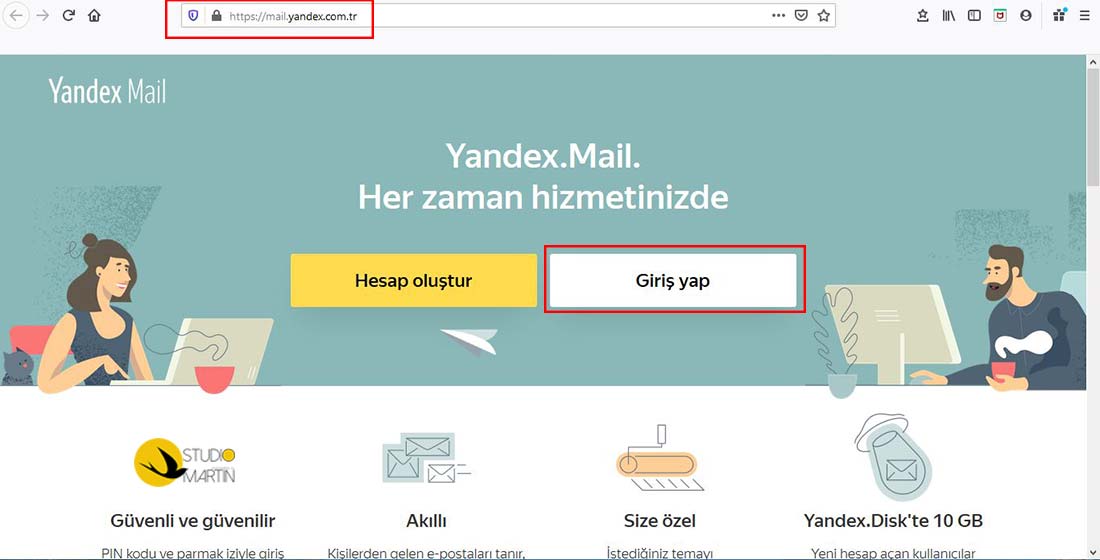Image resolution: width=1100 pixels, height=560 pixels.
Task: Toggle the sidebar view icon
Action: click(975, 16)
